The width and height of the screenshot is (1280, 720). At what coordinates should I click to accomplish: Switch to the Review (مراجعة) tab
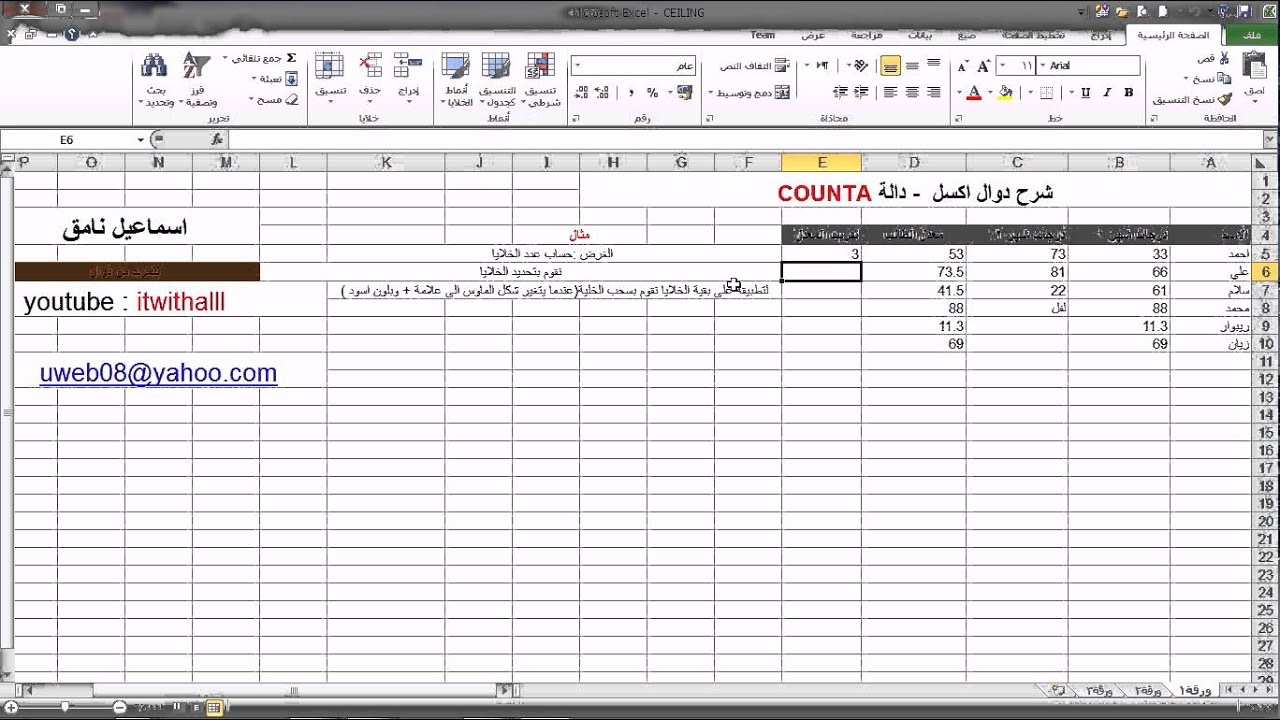[867, 35]
